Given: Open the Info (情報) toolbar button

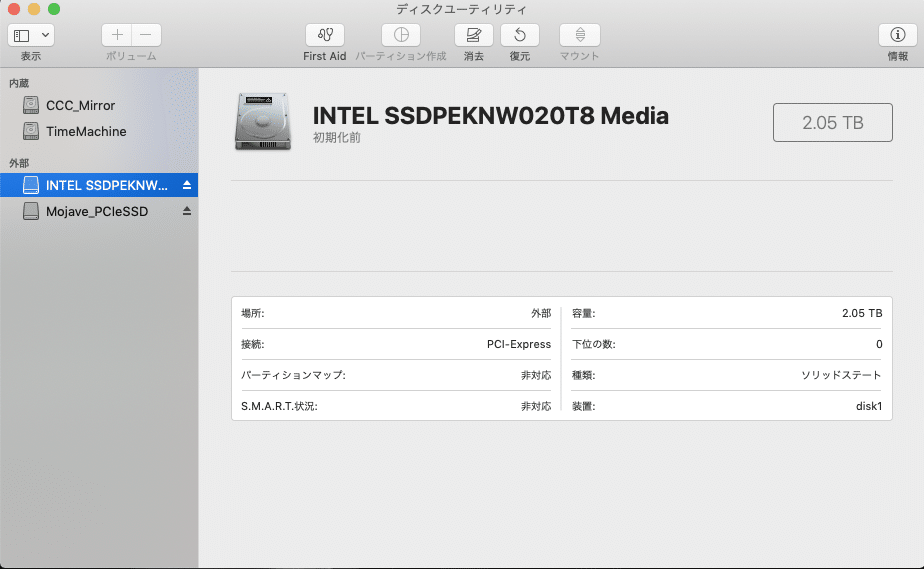Looking at the screenshot, I should 897,35.
